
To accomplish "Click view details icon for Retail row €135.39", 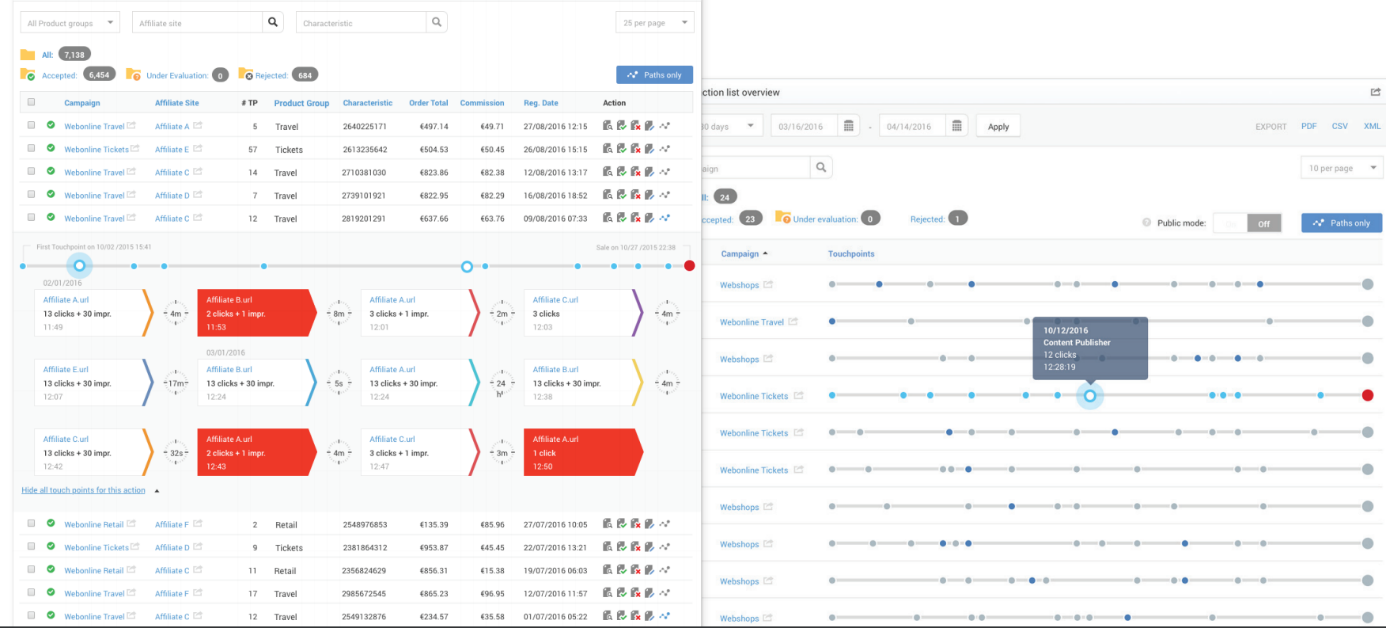I will (607, 524).
